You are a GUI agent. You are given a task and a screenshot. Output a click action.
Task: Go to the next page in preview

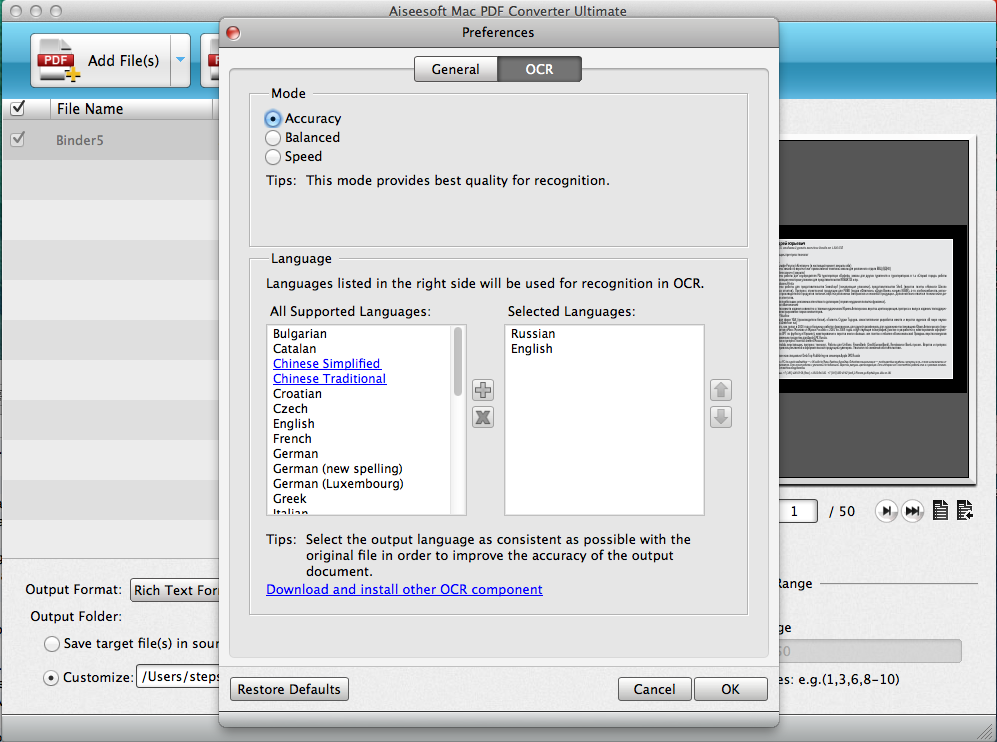coord(886,511)
